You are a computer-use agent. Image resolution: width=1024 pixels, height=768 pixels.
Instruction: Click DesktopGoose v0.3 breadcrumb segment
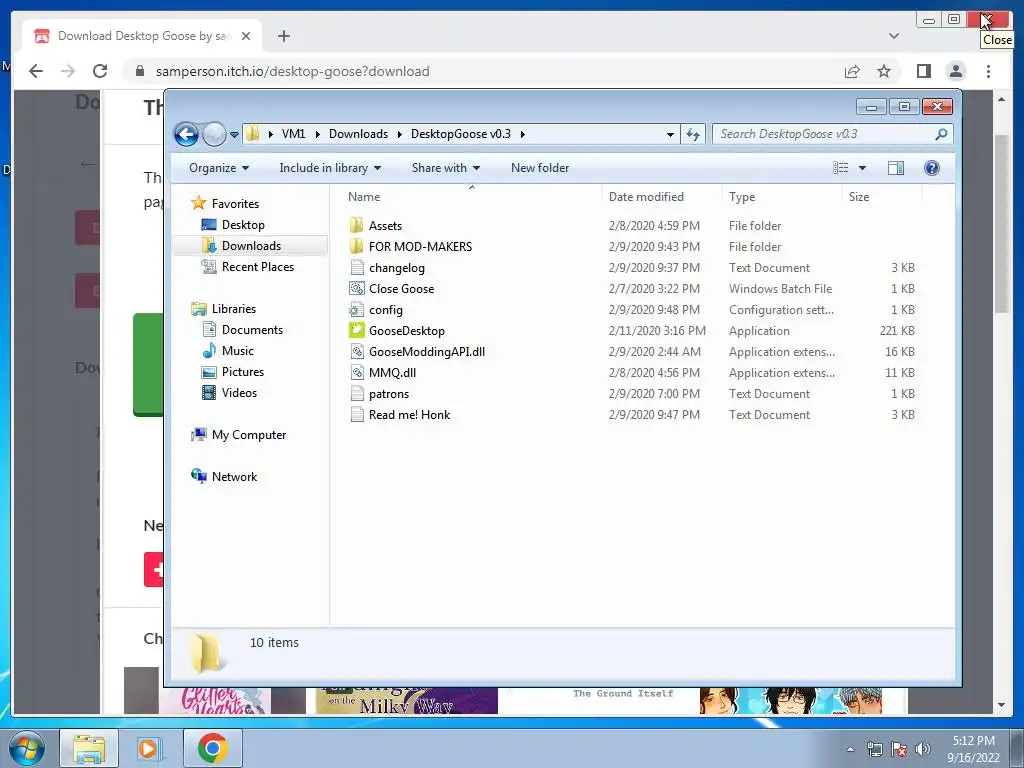click(460, 134)
